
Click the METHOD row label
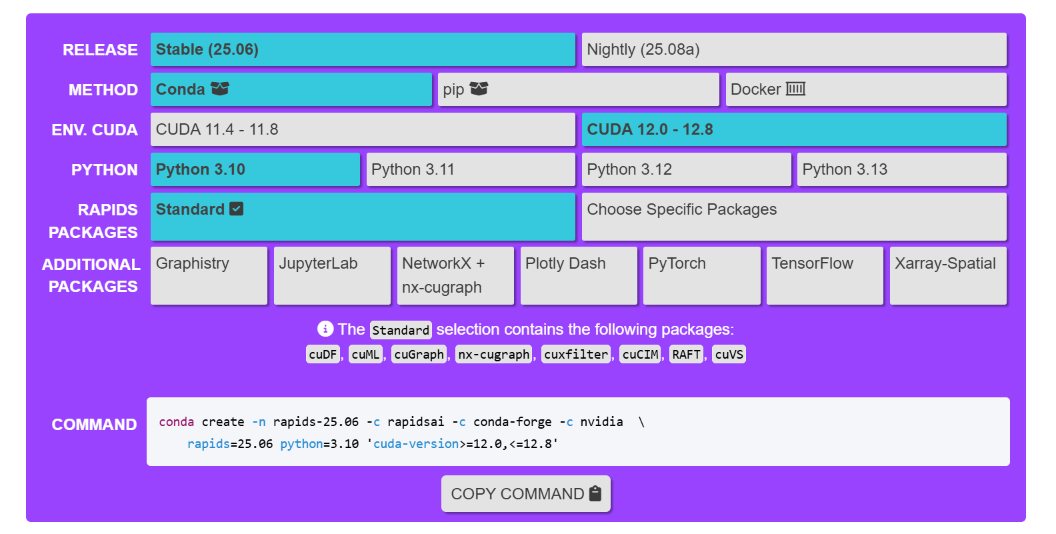click(103, 90)
